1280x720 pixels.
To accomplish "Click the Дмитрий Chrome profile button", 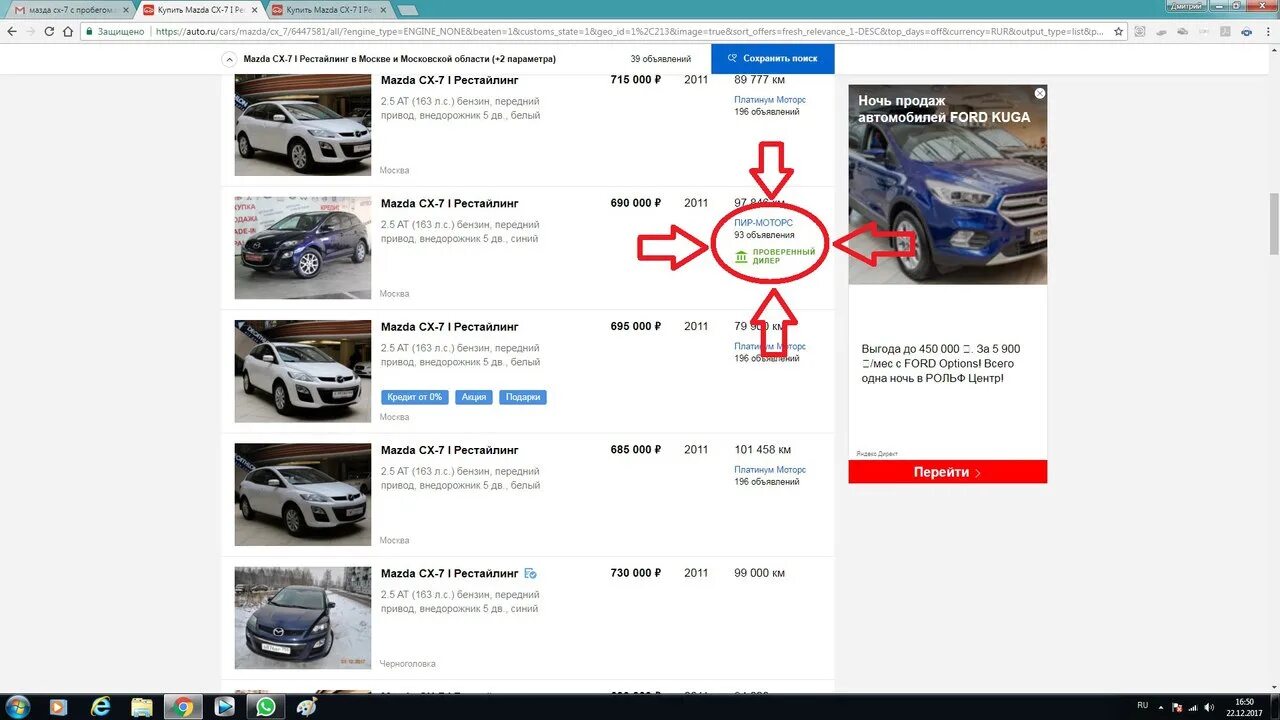I will click(1186, 6).
